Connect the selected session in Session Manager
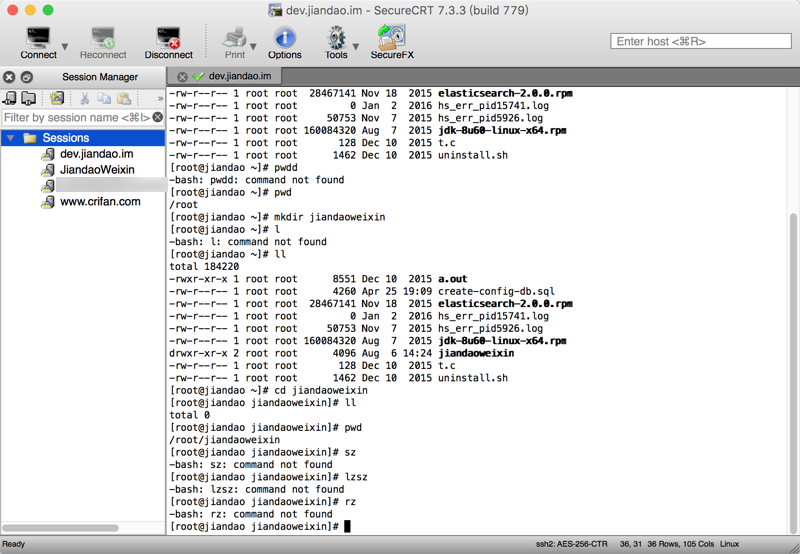Screen dimensions: 800x554 coord(10,98)
